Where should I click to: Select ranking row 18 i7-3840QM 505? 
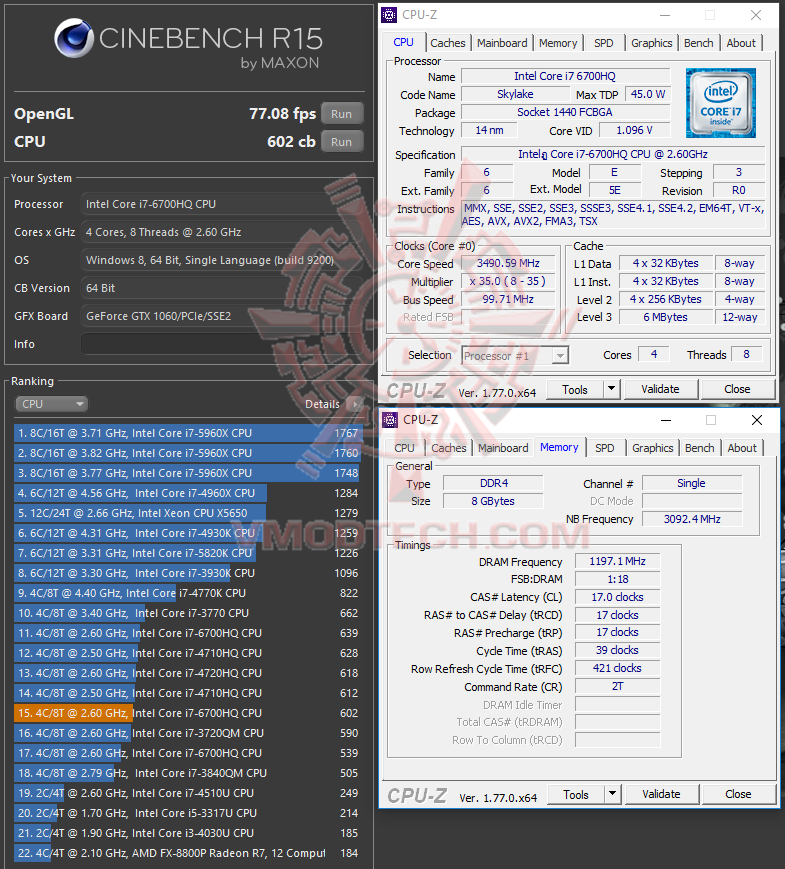coord(188,773)
